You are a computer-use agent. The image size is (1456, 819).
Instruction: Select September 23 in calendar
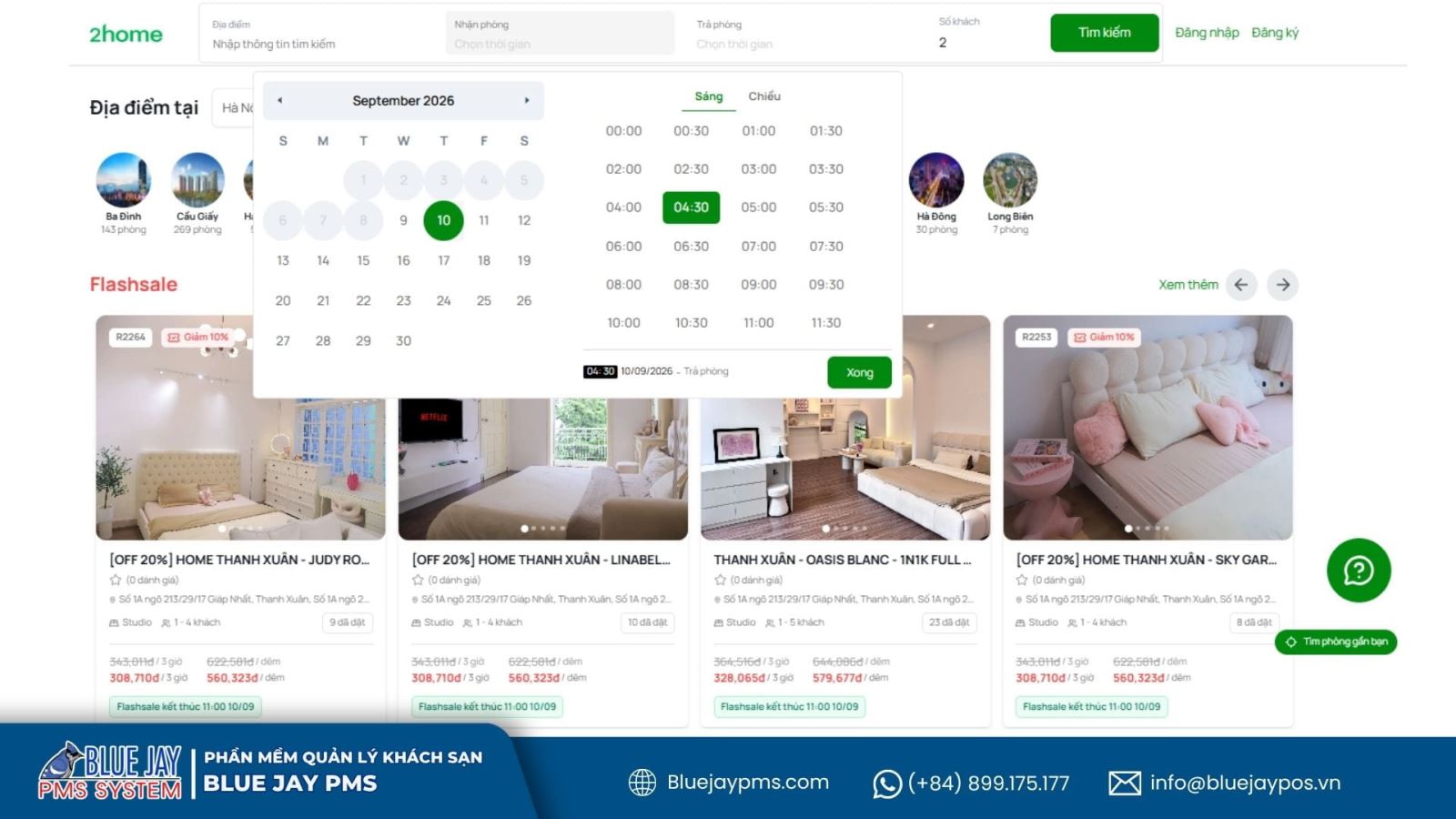pos(403,300)
